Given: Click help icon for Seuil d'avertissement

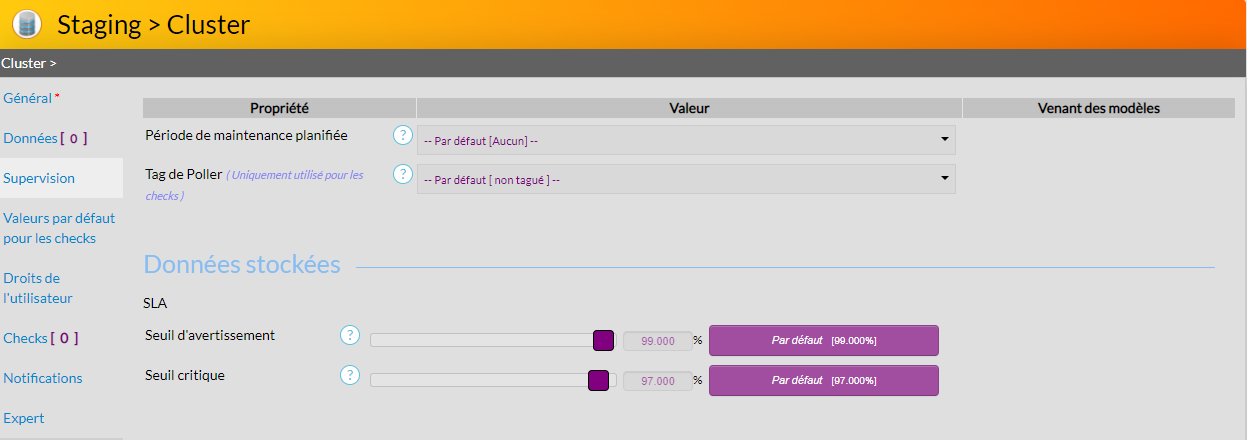Looking at the screenshot, I should [x=350, y=335].
